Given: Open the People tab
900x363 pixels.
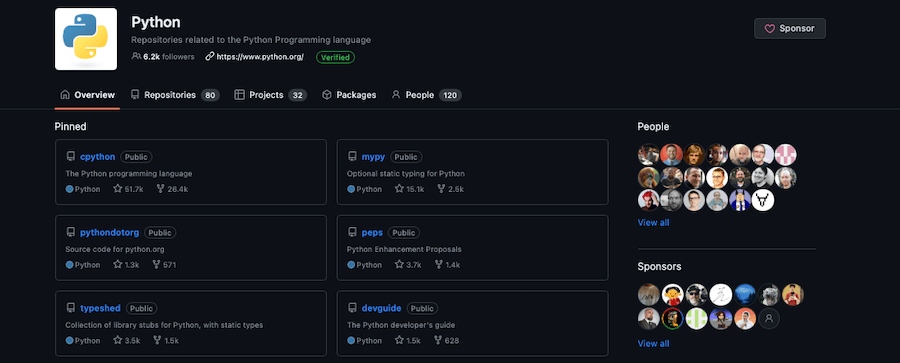Looking at the screenshot, I should 426,95.
